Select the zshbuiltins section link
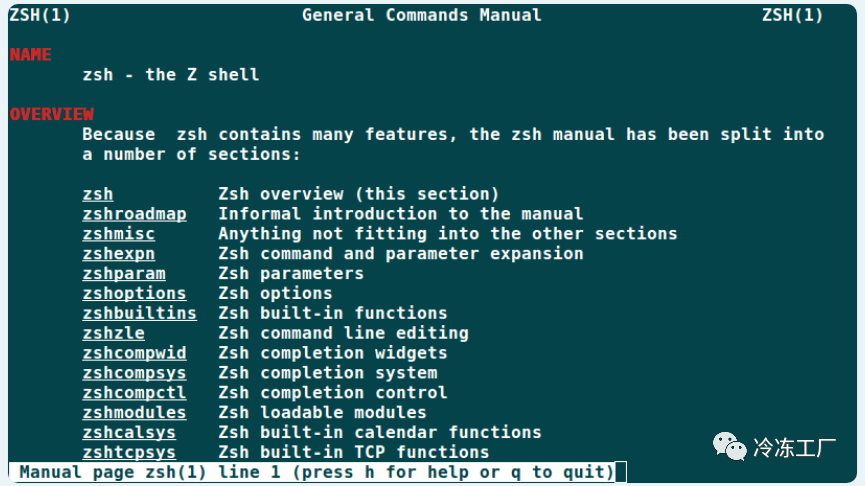Viewport: 865px width, 486px height. (140, 313)
